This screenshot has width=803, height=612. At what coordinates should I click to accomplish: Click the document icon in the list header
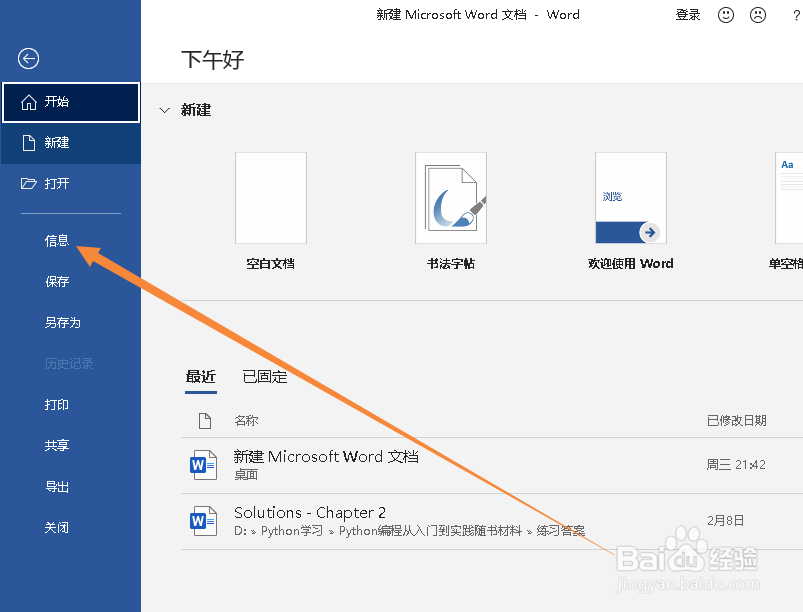[x=205, y=420]
